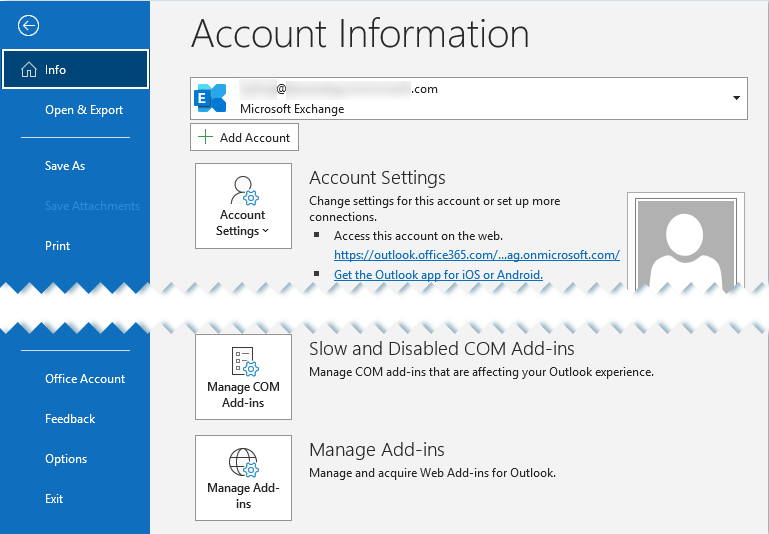Image resolution: width=769 pixels, height=534 pixels.
Task: Click Exit to close Outlook
Action: pyautogui.click(x=54, y=499)
